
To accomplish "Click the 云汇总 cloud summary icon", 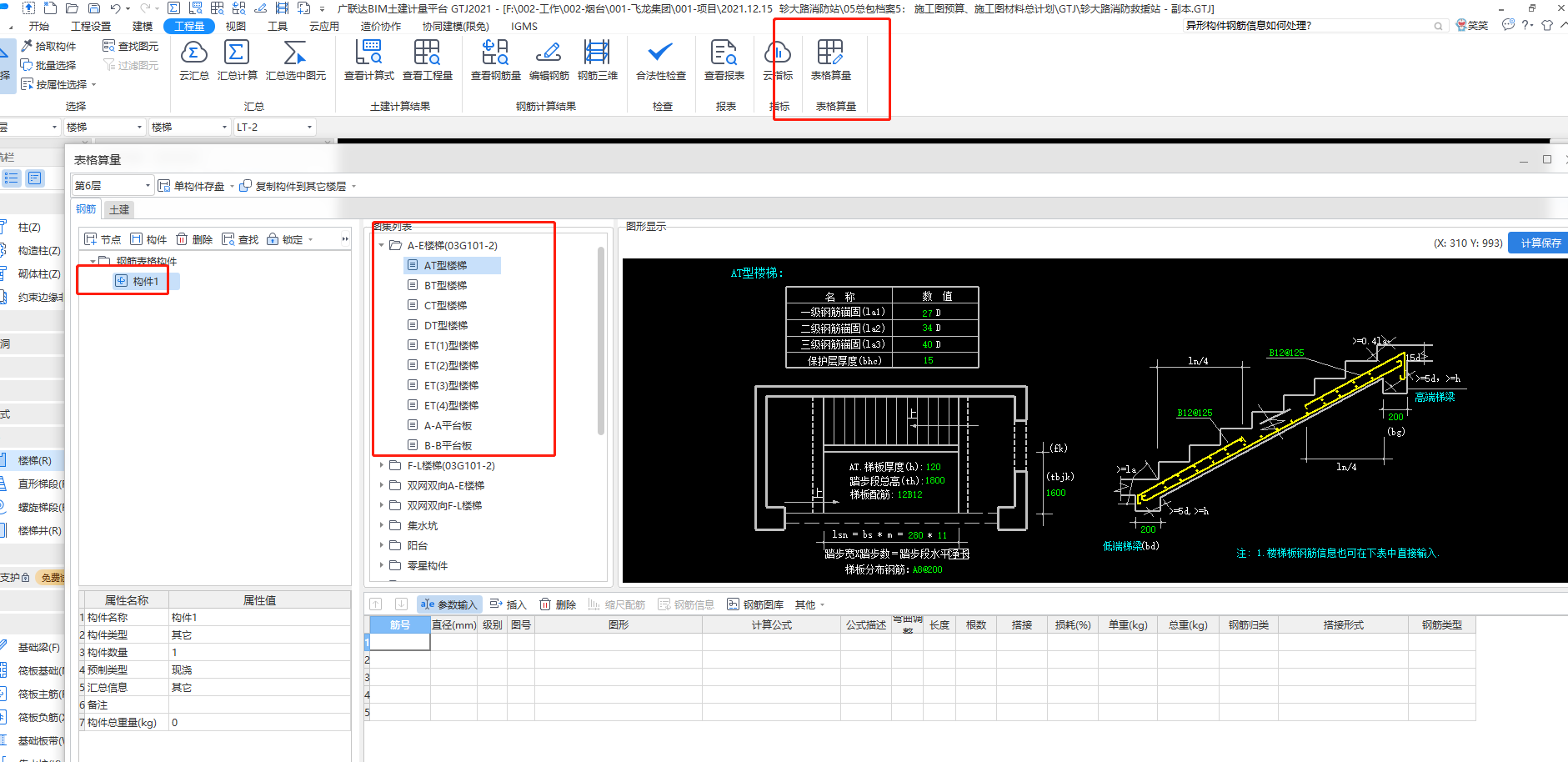I will coord(193,61).
